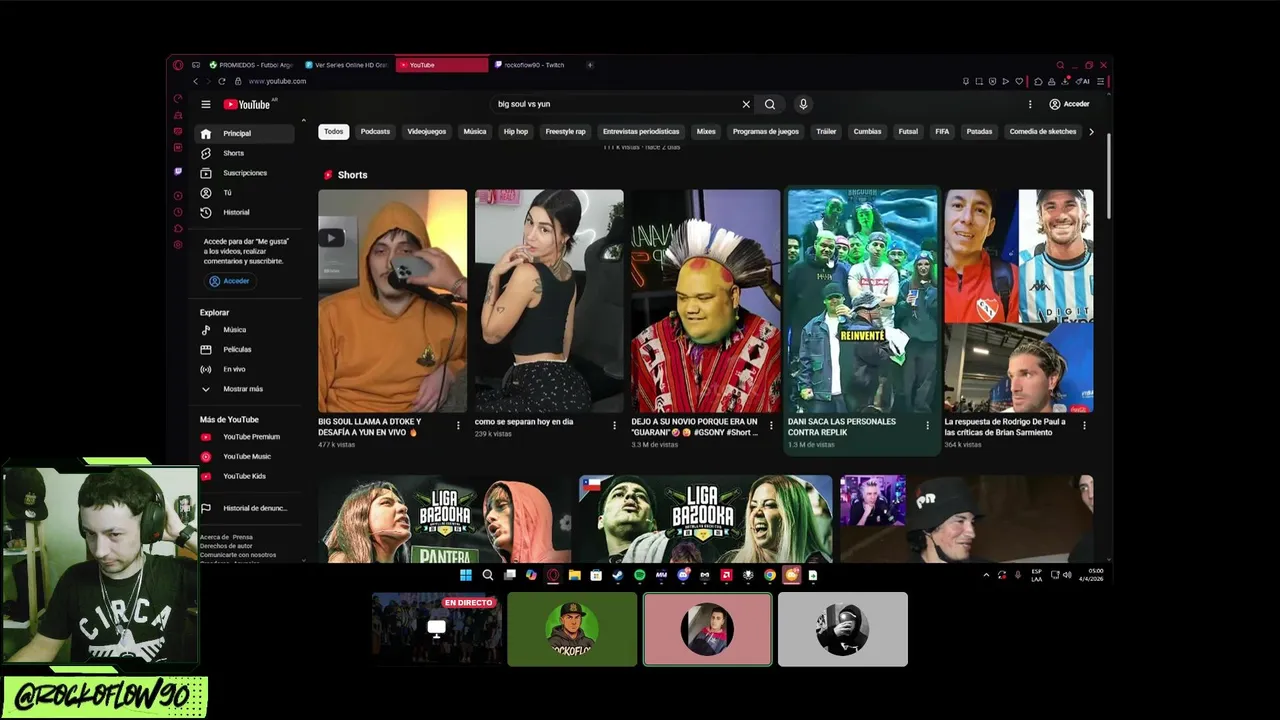The image size is (1280, 720).
Task: Open the Windows Start menu
Action: pyautogui.click(x=466, y=575)
